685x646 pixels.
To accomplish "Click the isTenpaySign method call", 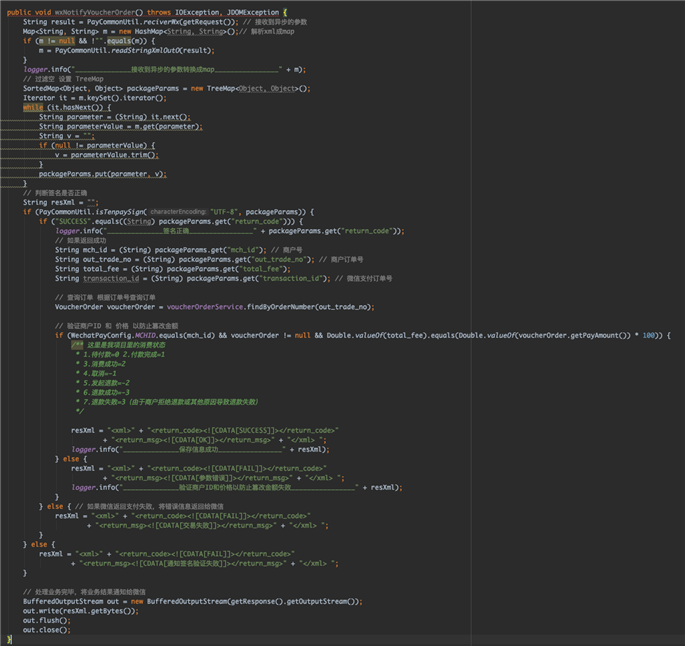I will (119, 212).
